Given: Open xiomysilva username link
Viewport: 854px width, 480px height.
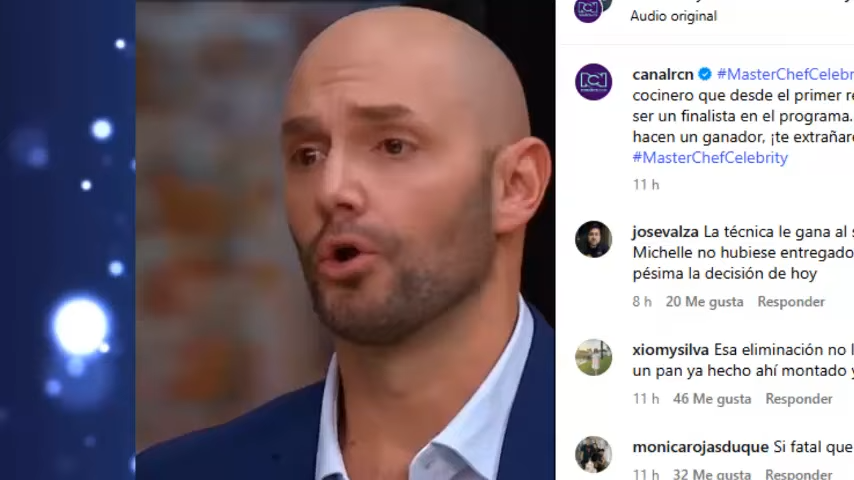Looking at the screenshot, I should click(x=670, y=350).
